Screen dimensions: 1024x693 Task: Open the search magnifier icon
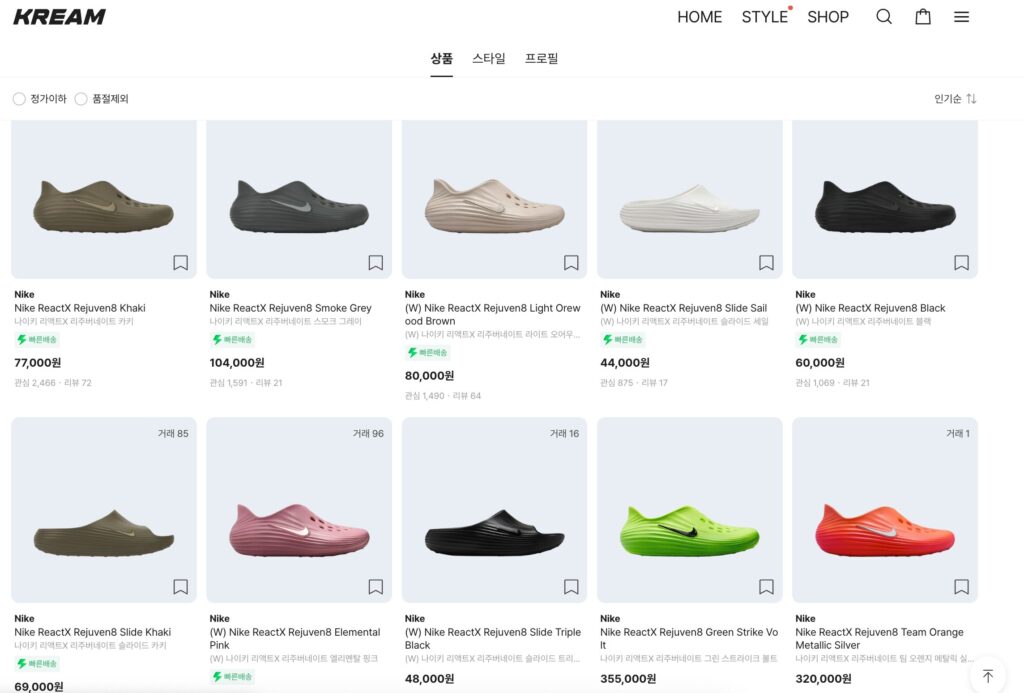pos(884,16)
